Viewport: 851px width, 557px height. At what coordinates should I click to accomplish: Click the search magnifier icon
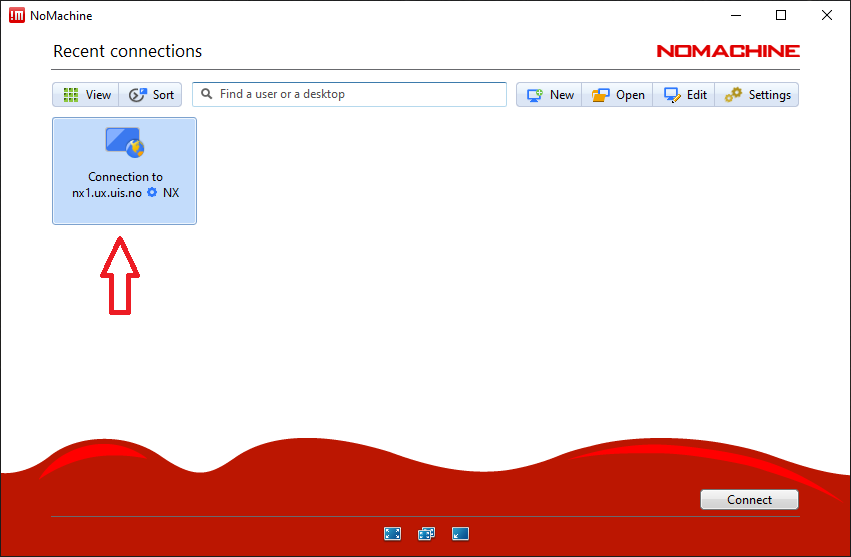click(x=206, y=94)
